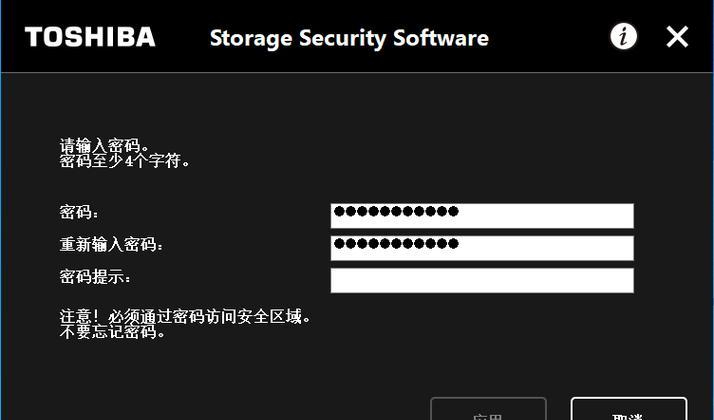The image size is (714, 420).
Task: Click the masked dots in the 密码 field
Action: point(396,211)
